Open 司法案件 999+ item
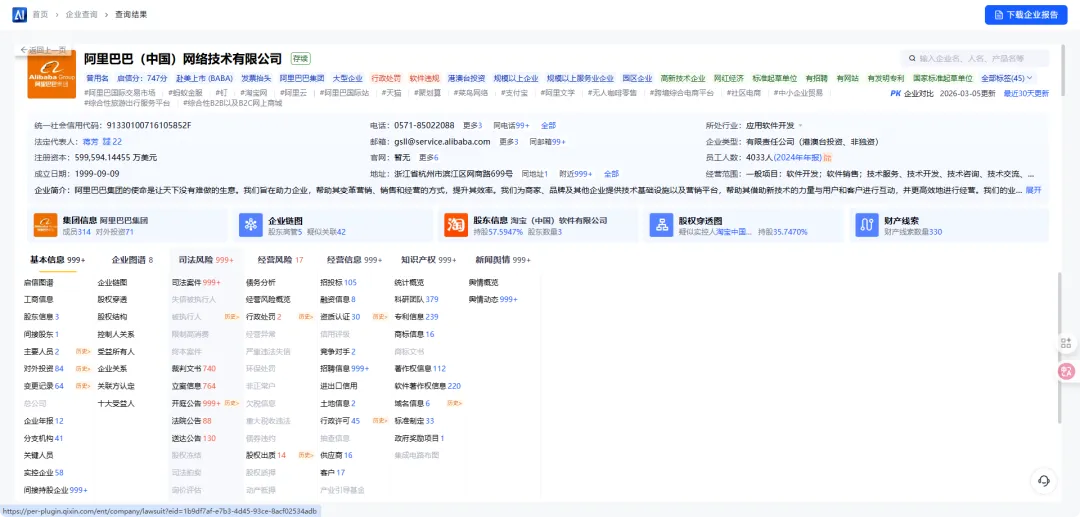This screenshot has width=1080, height=517. [196, 282]
